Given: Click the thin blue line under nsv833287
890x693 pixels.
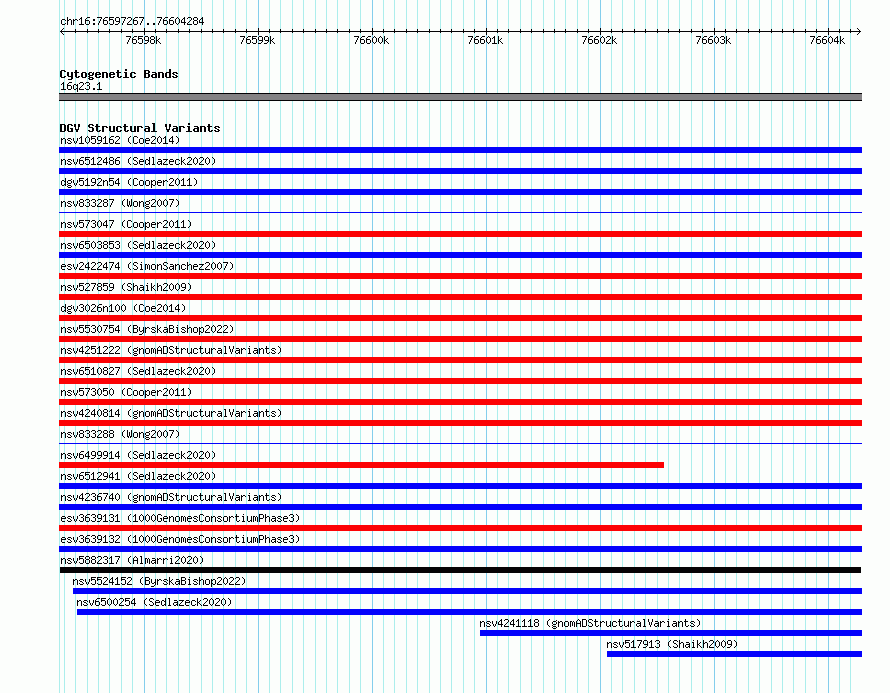Looking at the screenshot, I should coord(460,213).
